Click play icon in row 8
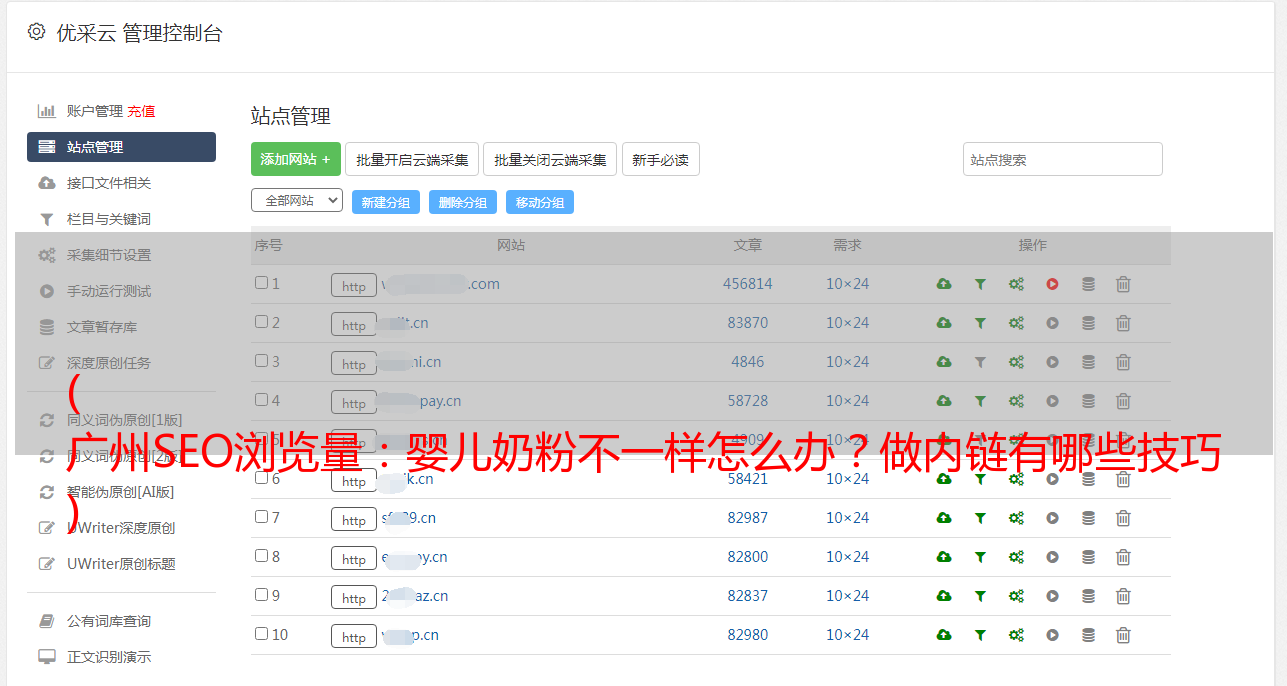1287x686 pixels. (x=1052, y=557)
